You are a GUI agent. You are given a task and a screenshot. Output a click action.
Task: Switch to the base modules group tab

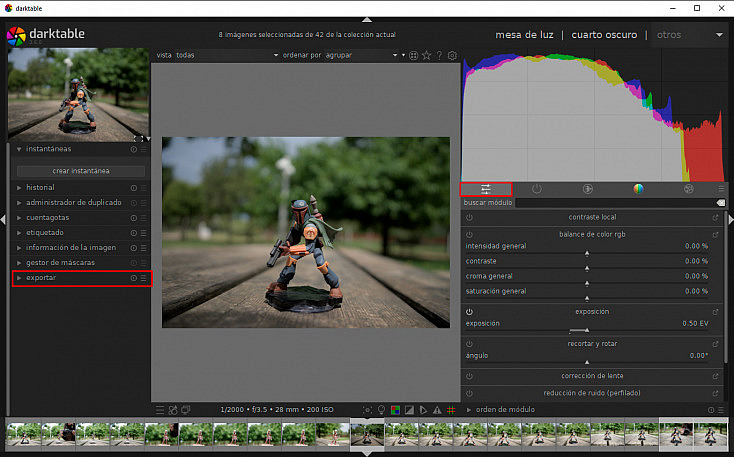pyautogui.click(x=587, y=189)
